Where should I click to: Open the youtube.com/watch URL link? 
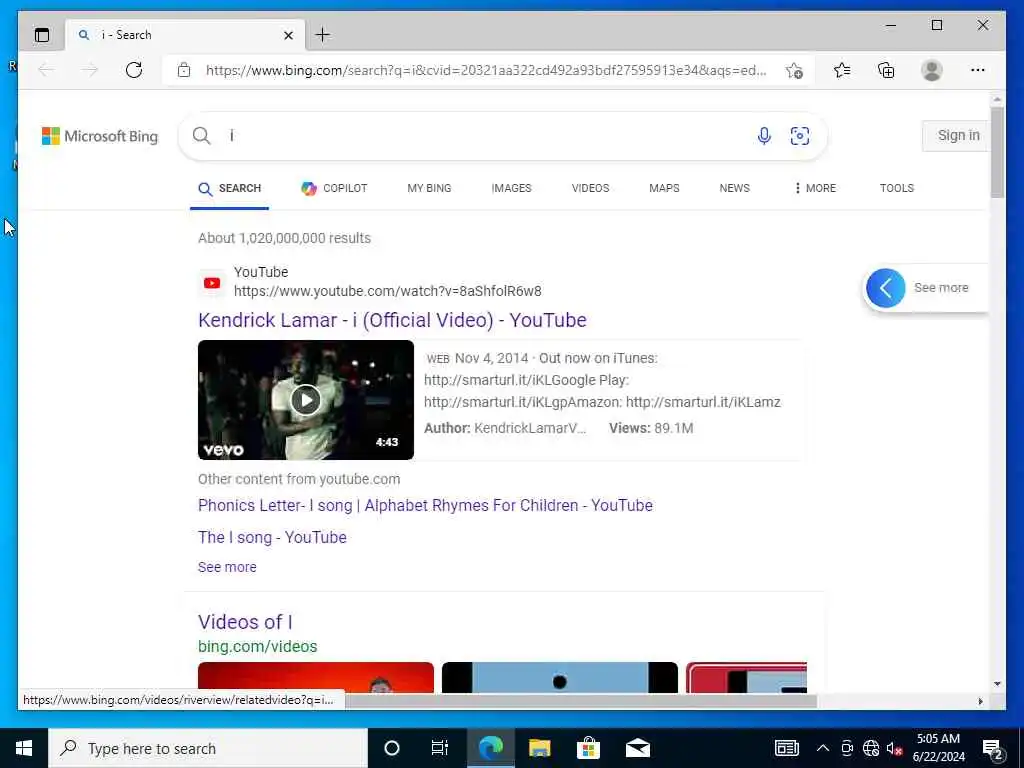pyautogui.click(x=388, y=291)
